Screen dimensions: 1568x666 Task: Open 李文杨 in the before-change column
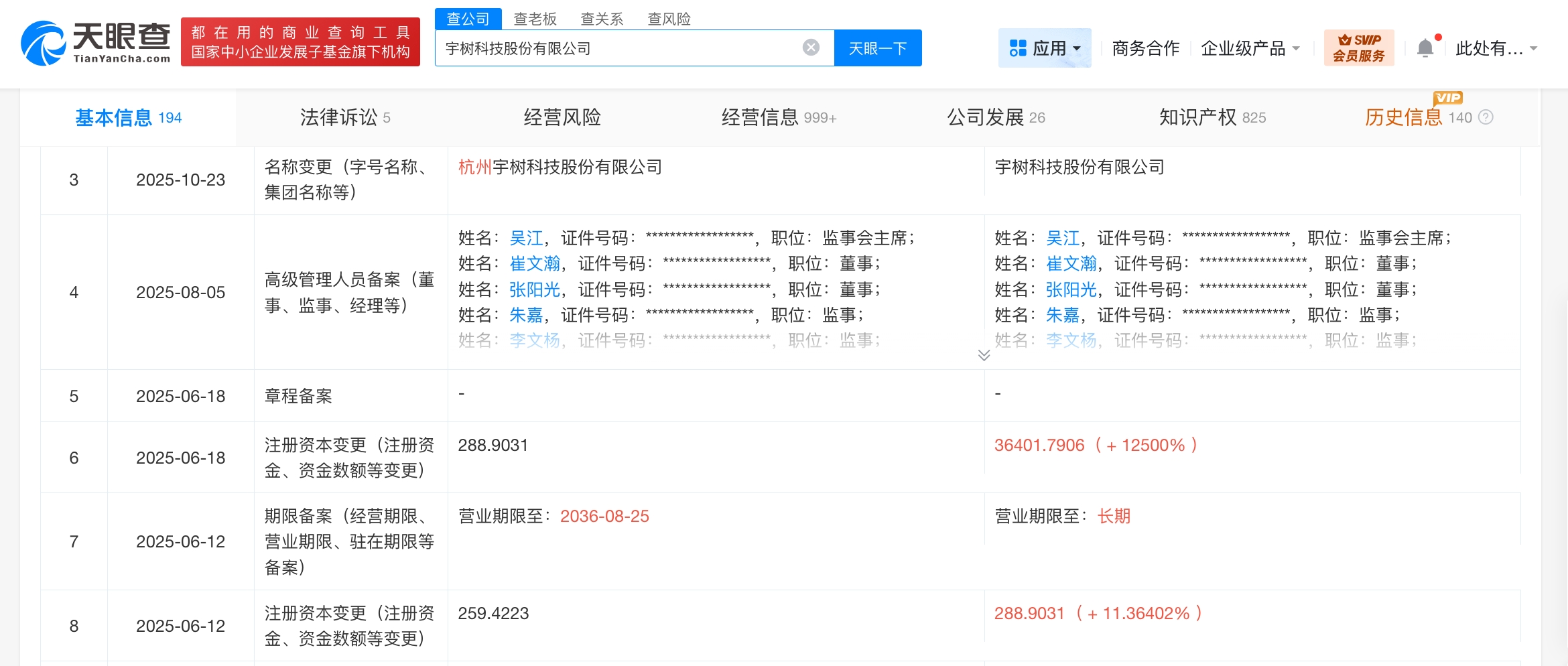click(x=535, y=340)
